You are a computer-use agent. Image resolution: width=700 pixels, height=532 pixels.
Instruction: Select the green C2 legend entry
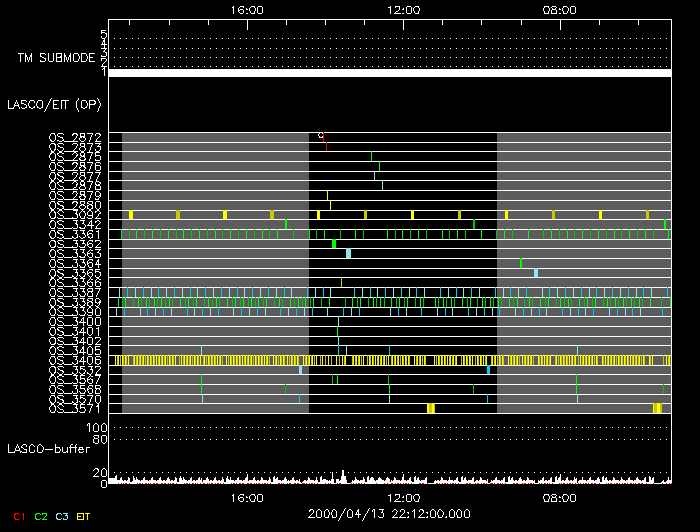[41, 516]
